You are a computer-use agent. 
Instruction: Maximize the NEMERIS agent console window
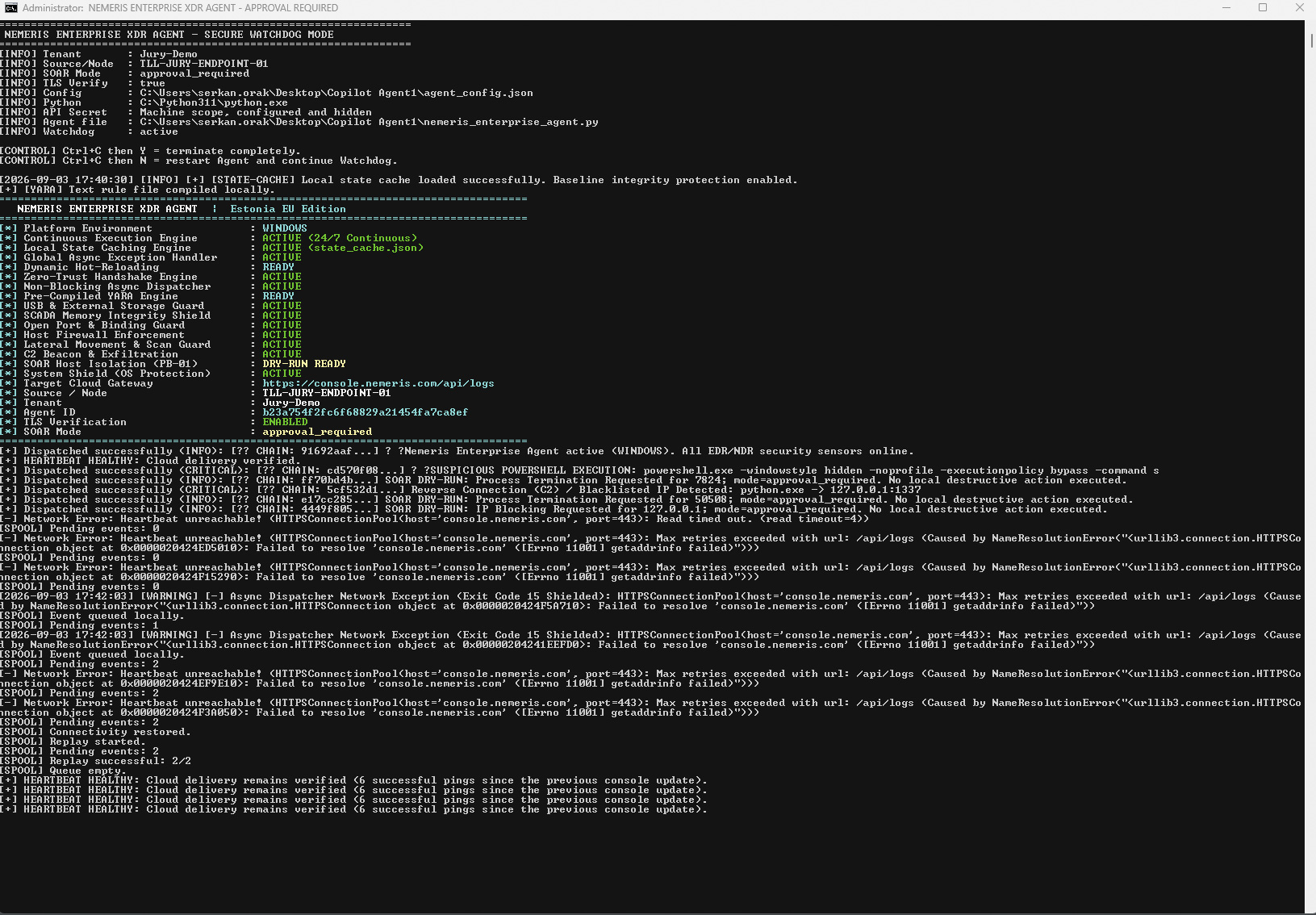(x=1263, y=8)
